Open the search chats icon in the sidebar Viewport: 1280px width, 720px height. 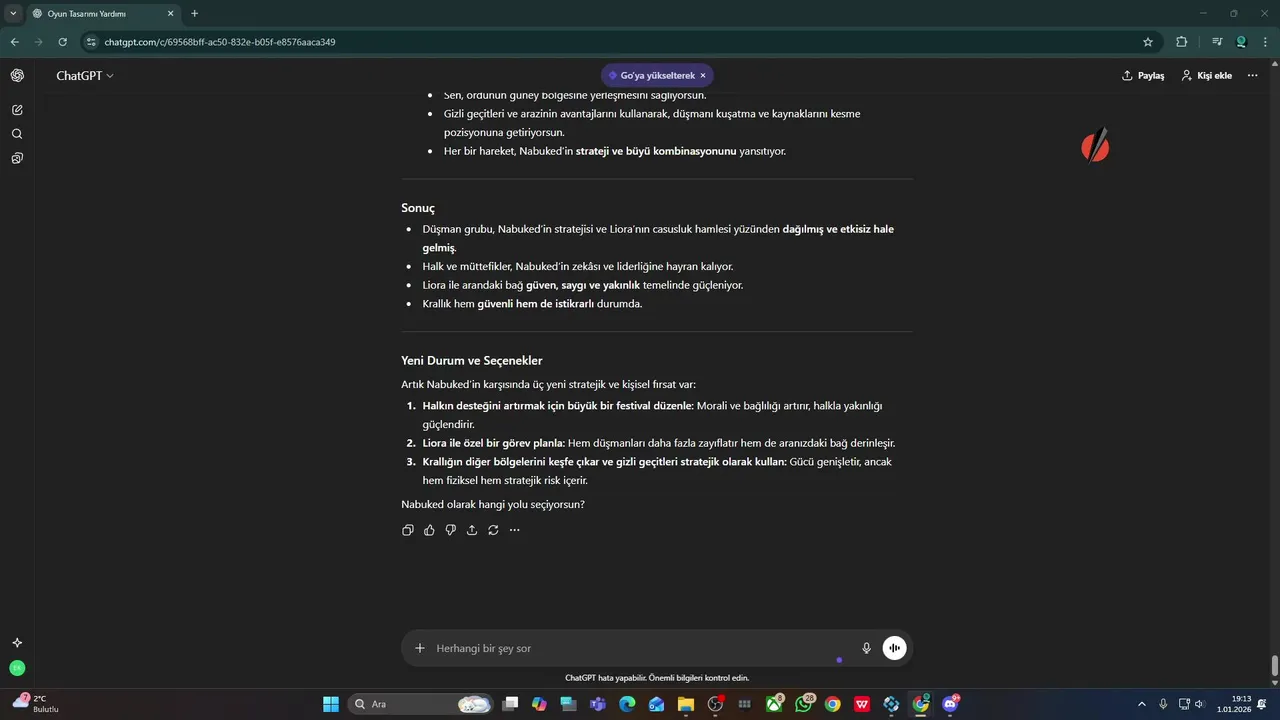(x=17, y=134)
